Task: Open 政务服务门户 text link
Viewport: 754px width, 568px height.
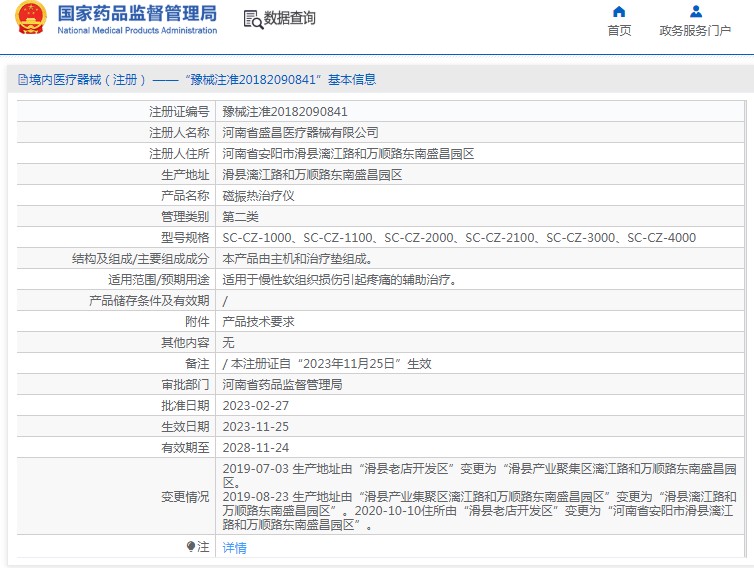Action: point(695,30)
